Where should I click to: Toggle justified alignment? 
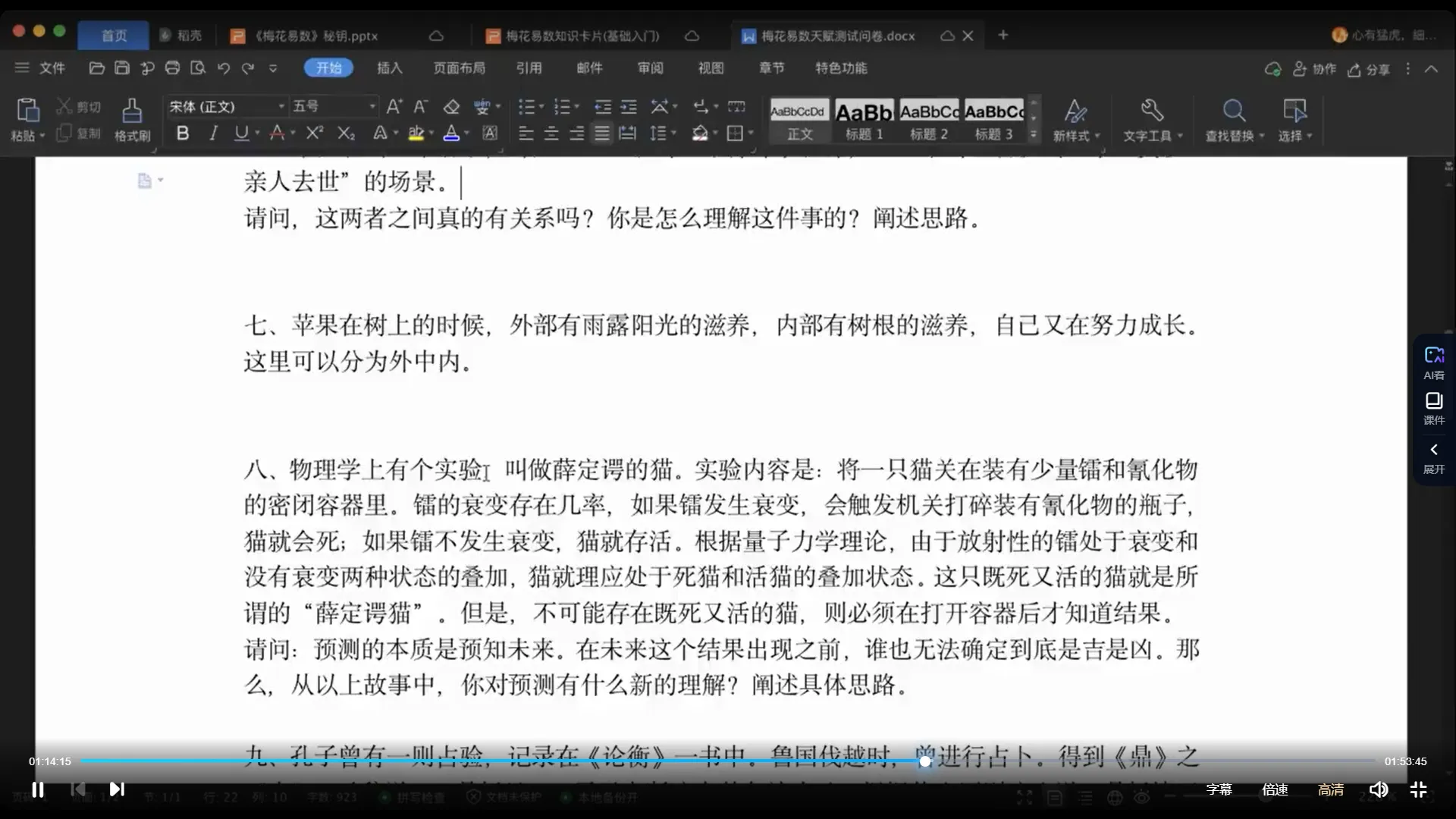coord(602,133)
